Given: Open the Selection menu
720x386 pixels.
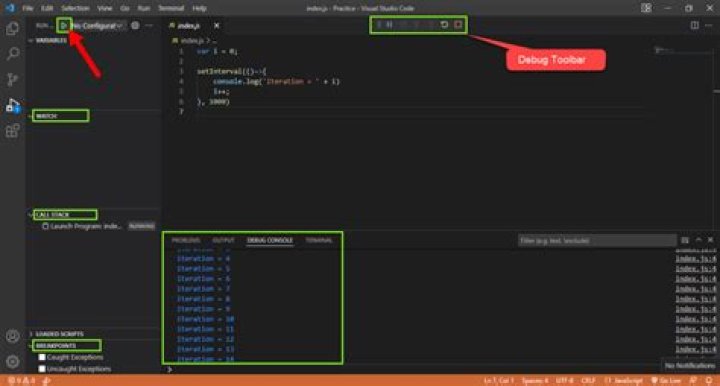Looking at the screenshot, I should (x=75, y=8).
